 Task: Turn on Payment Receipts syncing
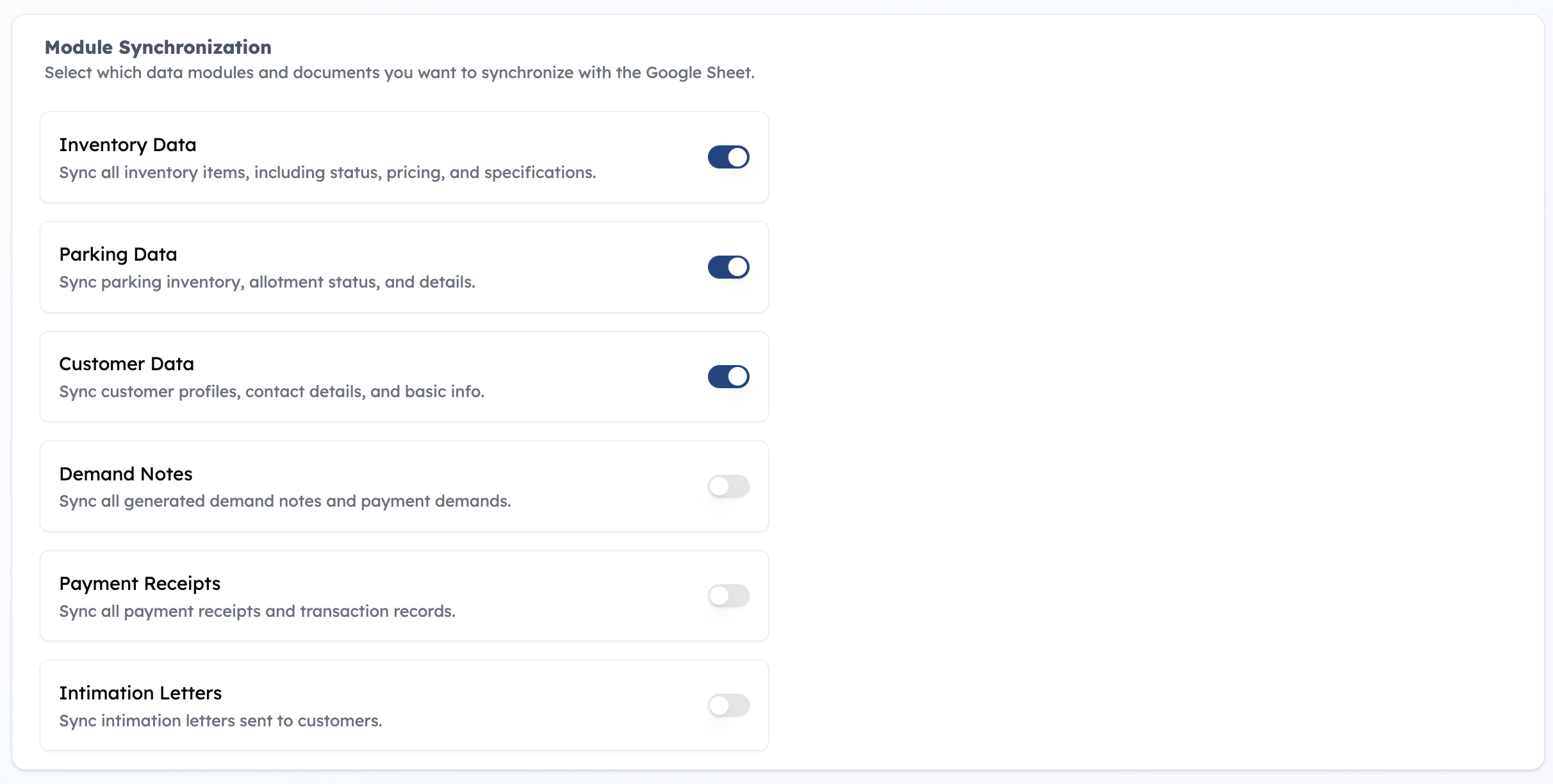pos(728,596)
